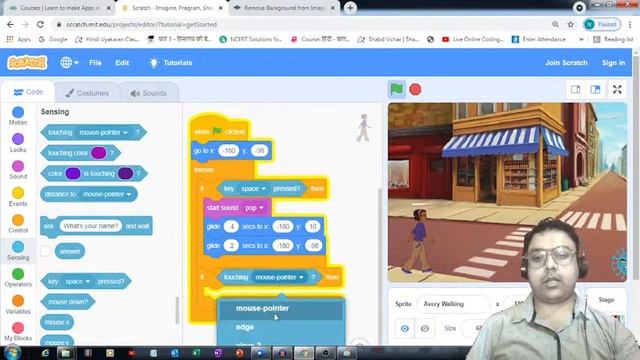The height and width of the screenshot is (360, 640).
Task: Click the blocks palette scrollbar
Action: pos(177,310)
